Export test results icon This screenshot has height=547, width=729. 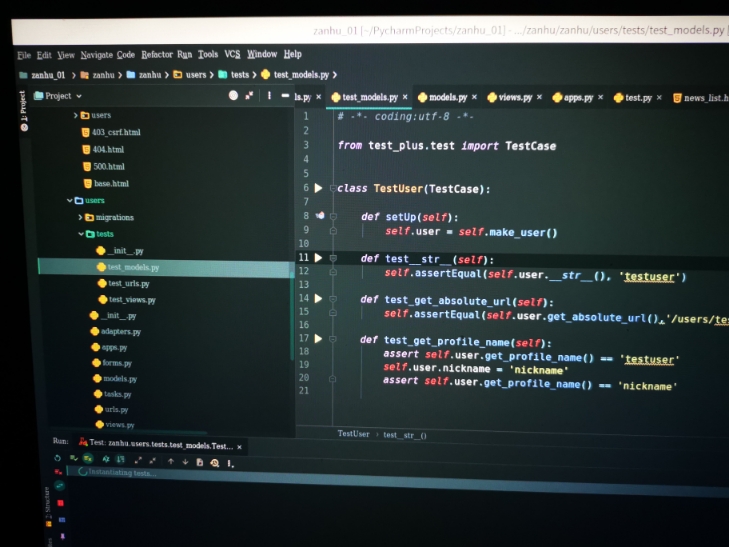199,462
